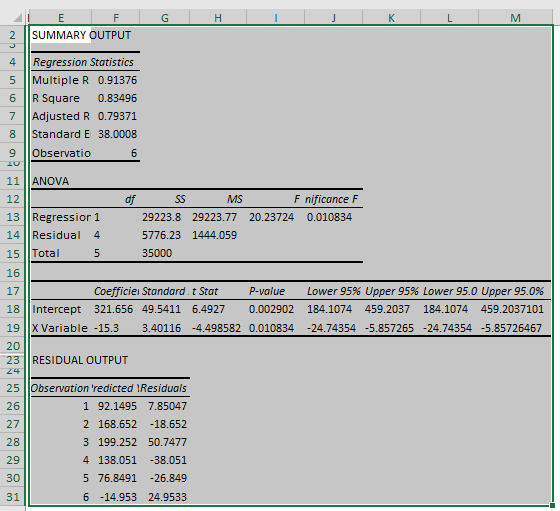Click residual value 24.9533

[x=168, y=497]
